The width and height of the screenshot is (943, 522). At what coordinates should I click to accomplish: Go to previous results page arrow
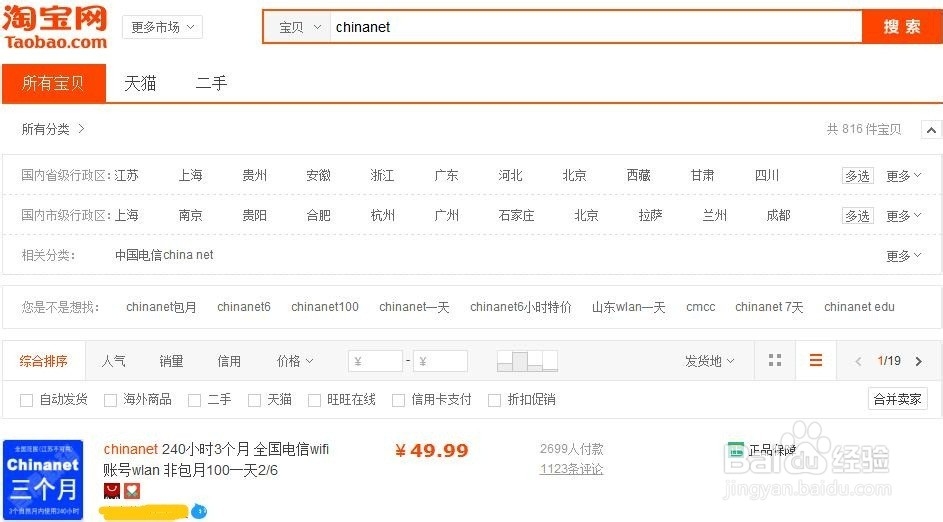pyautogui.click(x=858, y=361)
